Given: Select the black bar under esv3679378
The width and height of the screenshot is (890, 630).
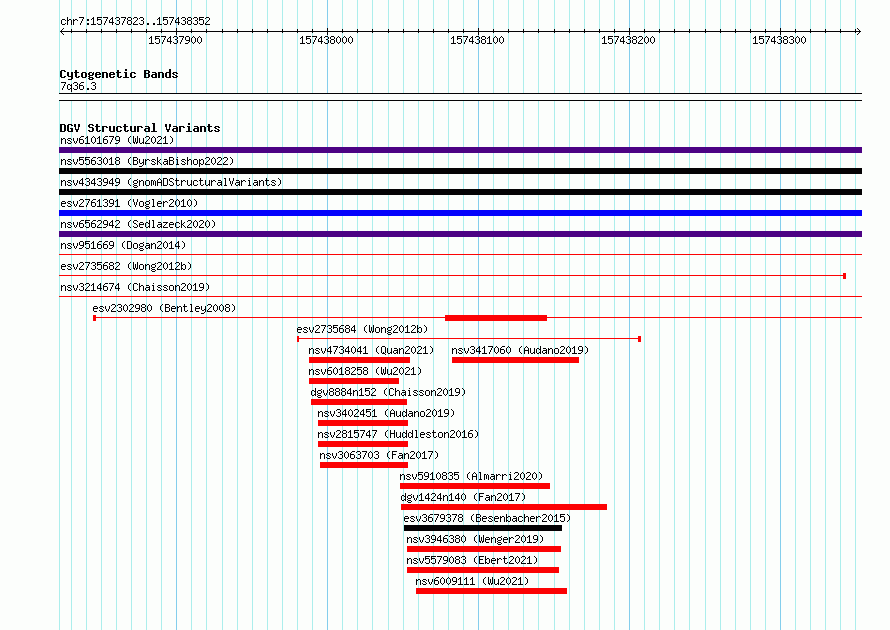Looking at the screenshot, I should click(483, 528).
